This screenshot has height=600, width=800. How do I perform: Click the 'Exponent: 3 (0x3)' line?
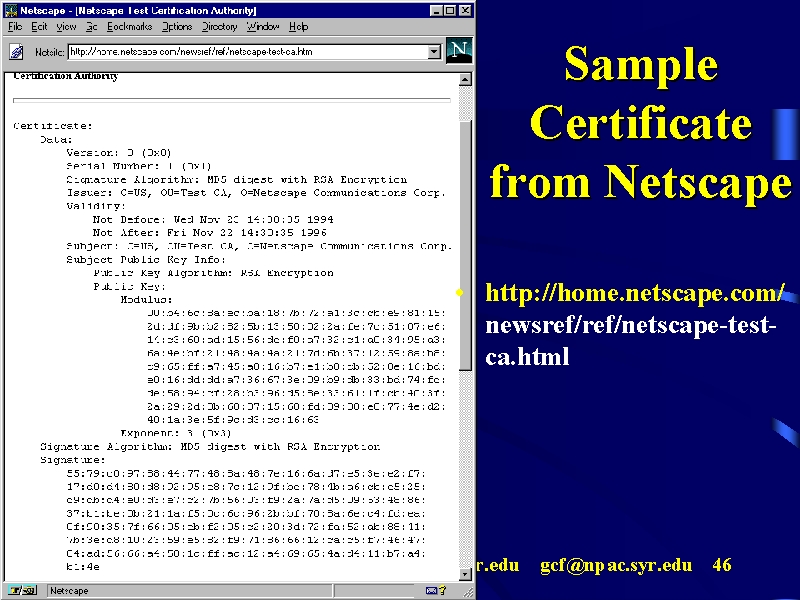point(176,433)
